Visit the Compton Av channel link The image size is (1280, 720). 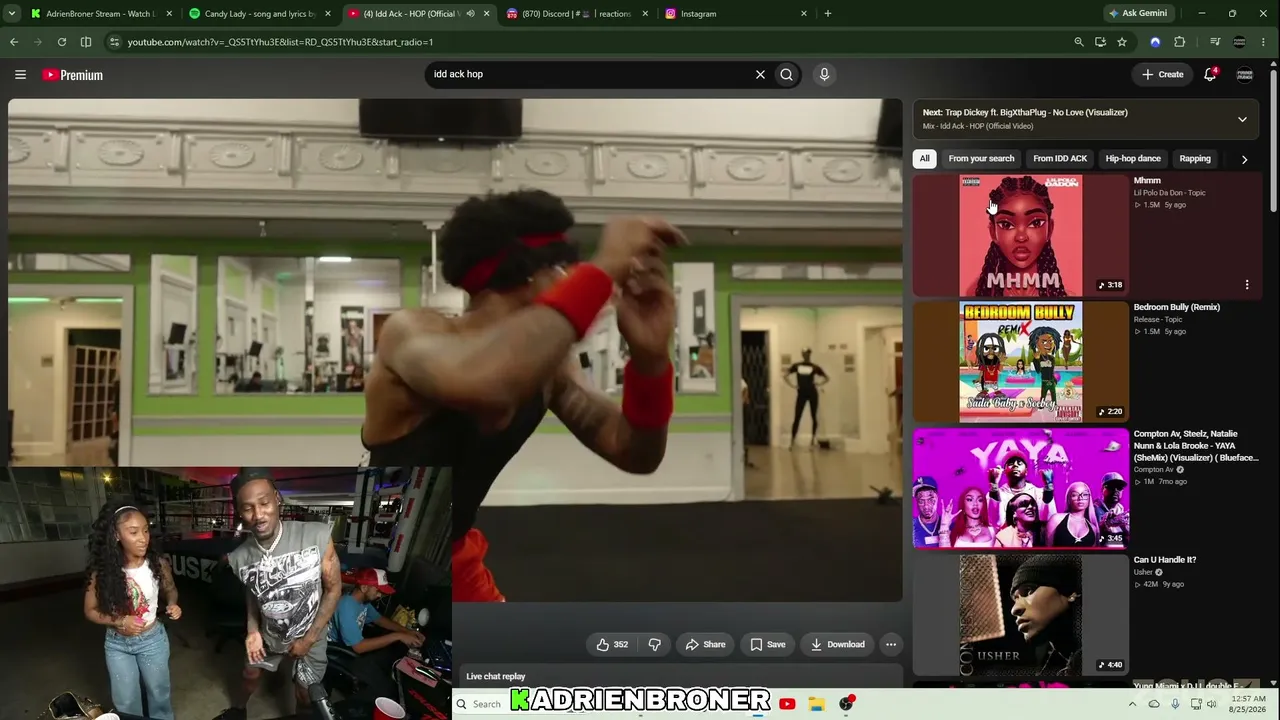pos(1154,470)
